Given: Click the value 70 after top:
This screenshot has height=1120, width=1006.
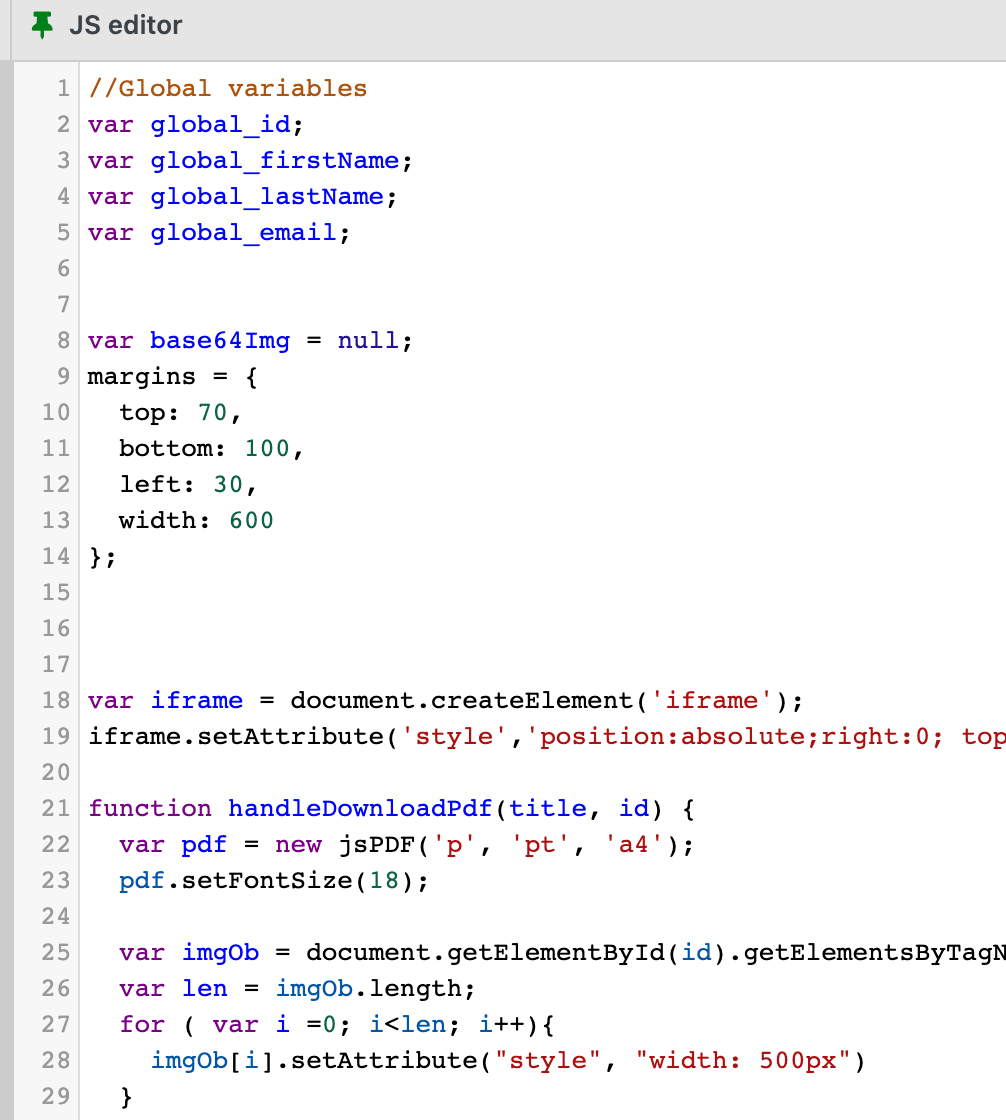Looking at the screenshot, I should point(212,413).
